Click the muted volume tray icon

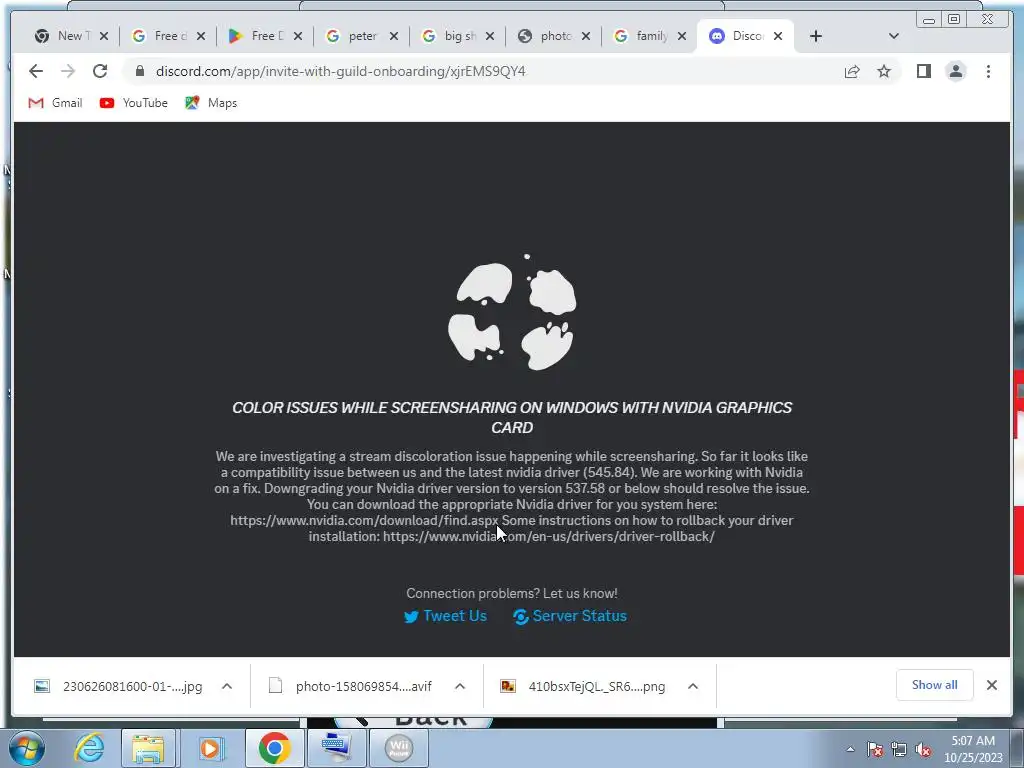click(x=923, y=750)
